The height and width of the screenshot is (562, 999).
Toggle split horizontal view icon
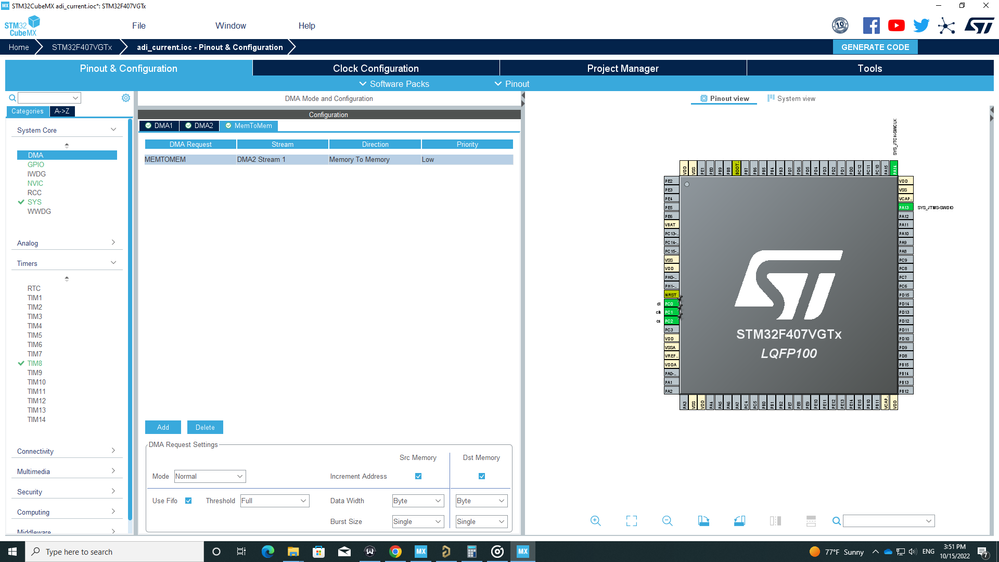pyautogui.click(x=811, y=521)
